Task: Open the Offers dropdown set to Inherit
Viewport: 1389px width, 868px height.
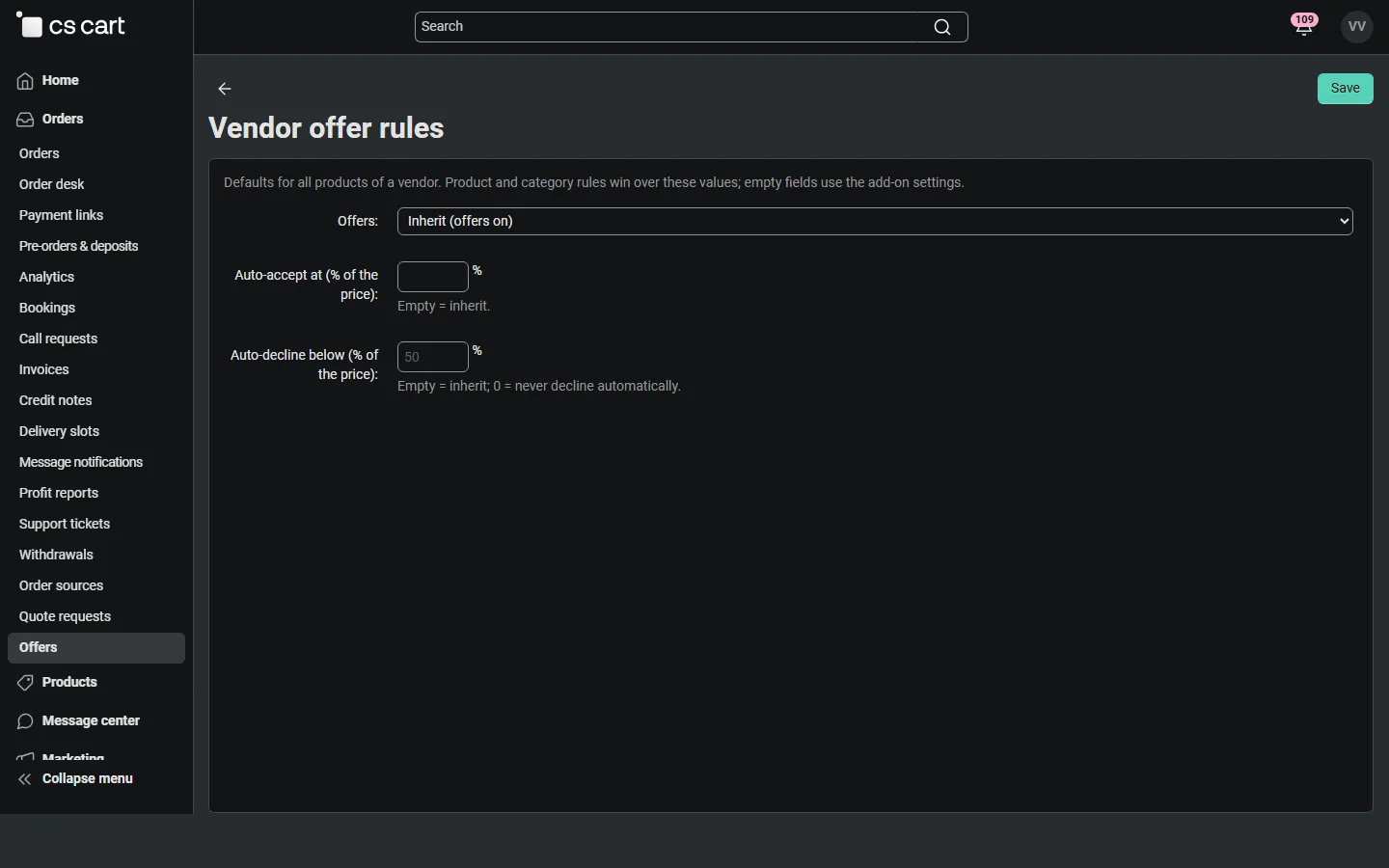Action: (x=875, y=222)
